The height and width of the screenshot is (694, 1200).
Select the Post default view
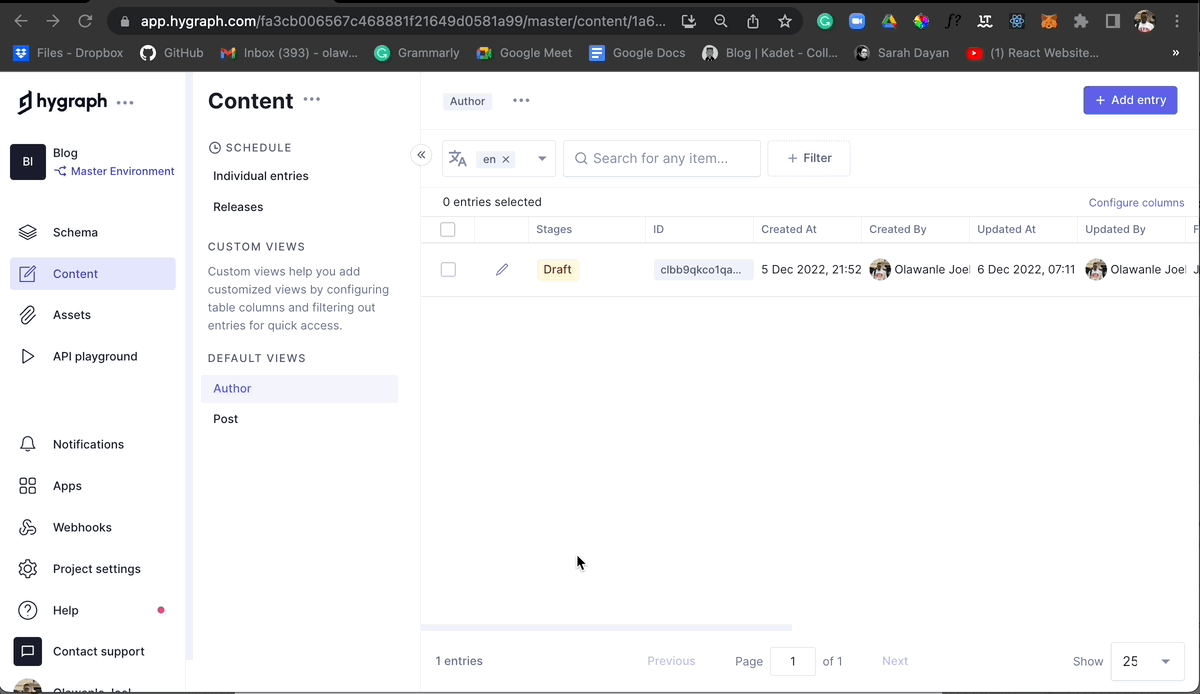point(226,419)
